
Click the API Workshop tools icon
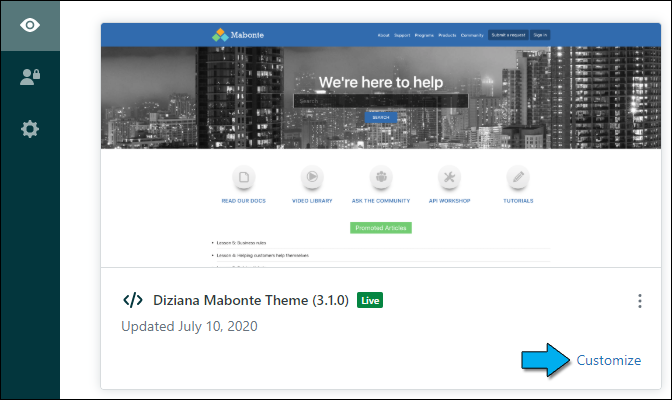click(449, 177)
